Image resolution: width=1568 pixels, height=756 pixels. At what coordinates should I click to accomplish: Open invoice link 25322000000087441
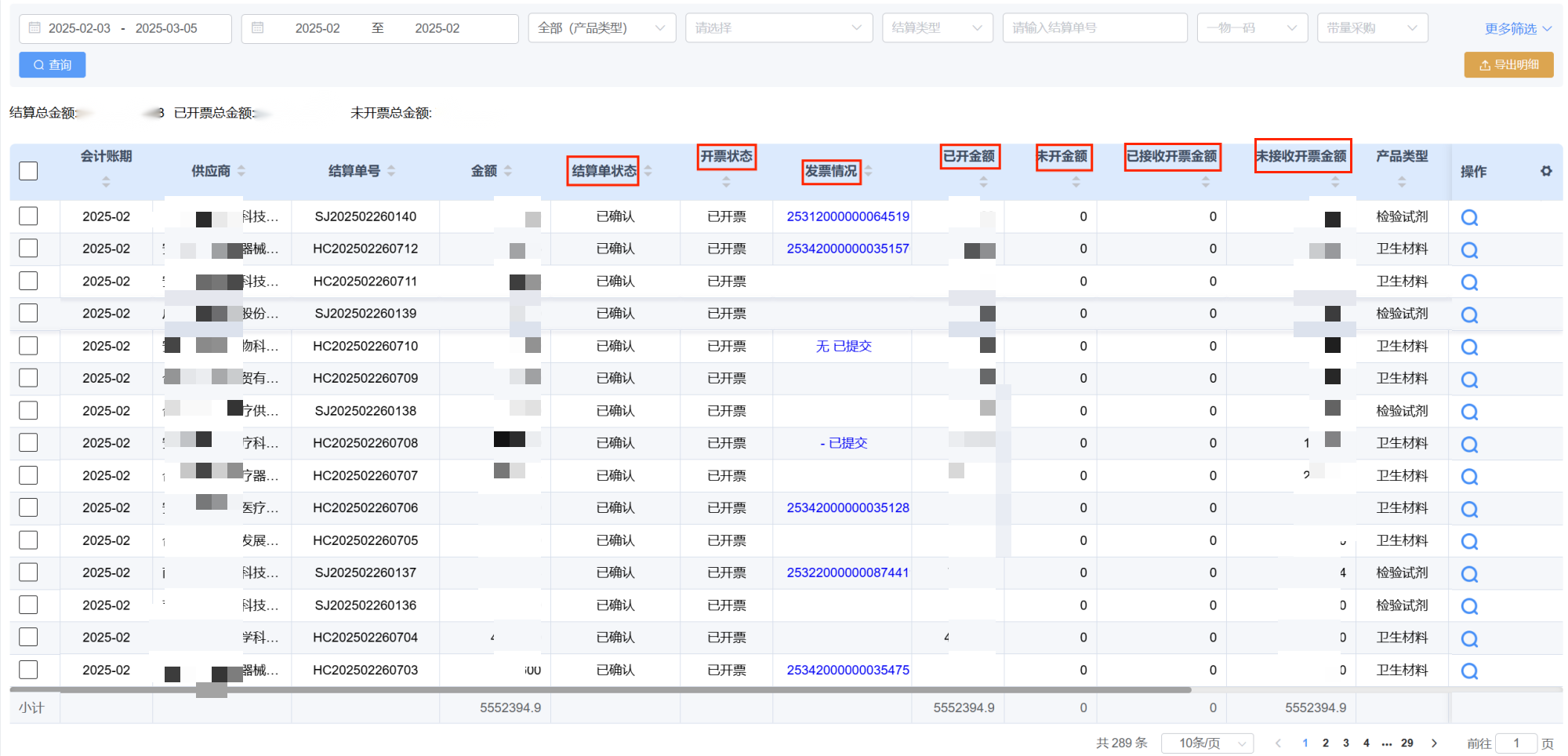click(848, 572)
